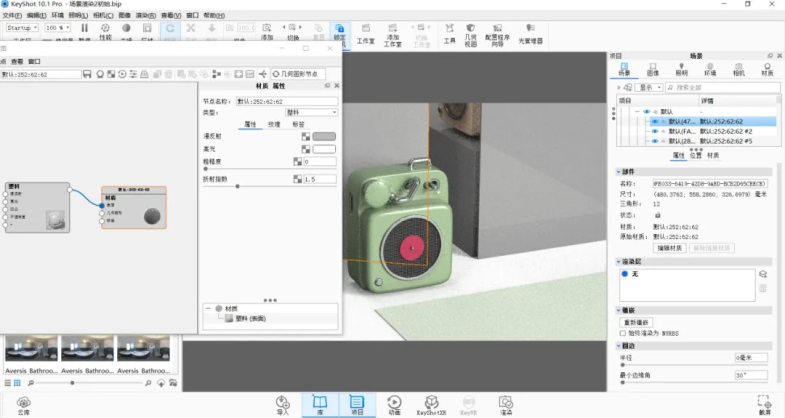The width and height of the screenshot is (785, 418).
Task: Click the save icon in material graph toolbar
Action: point(87,74)
